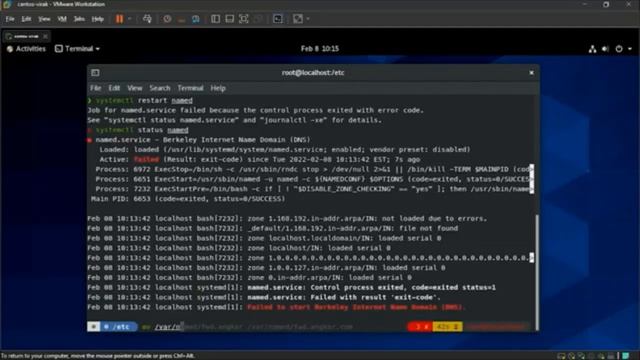Expand the stretch guest dropdown arrow
640x360 pixels.
308,19
